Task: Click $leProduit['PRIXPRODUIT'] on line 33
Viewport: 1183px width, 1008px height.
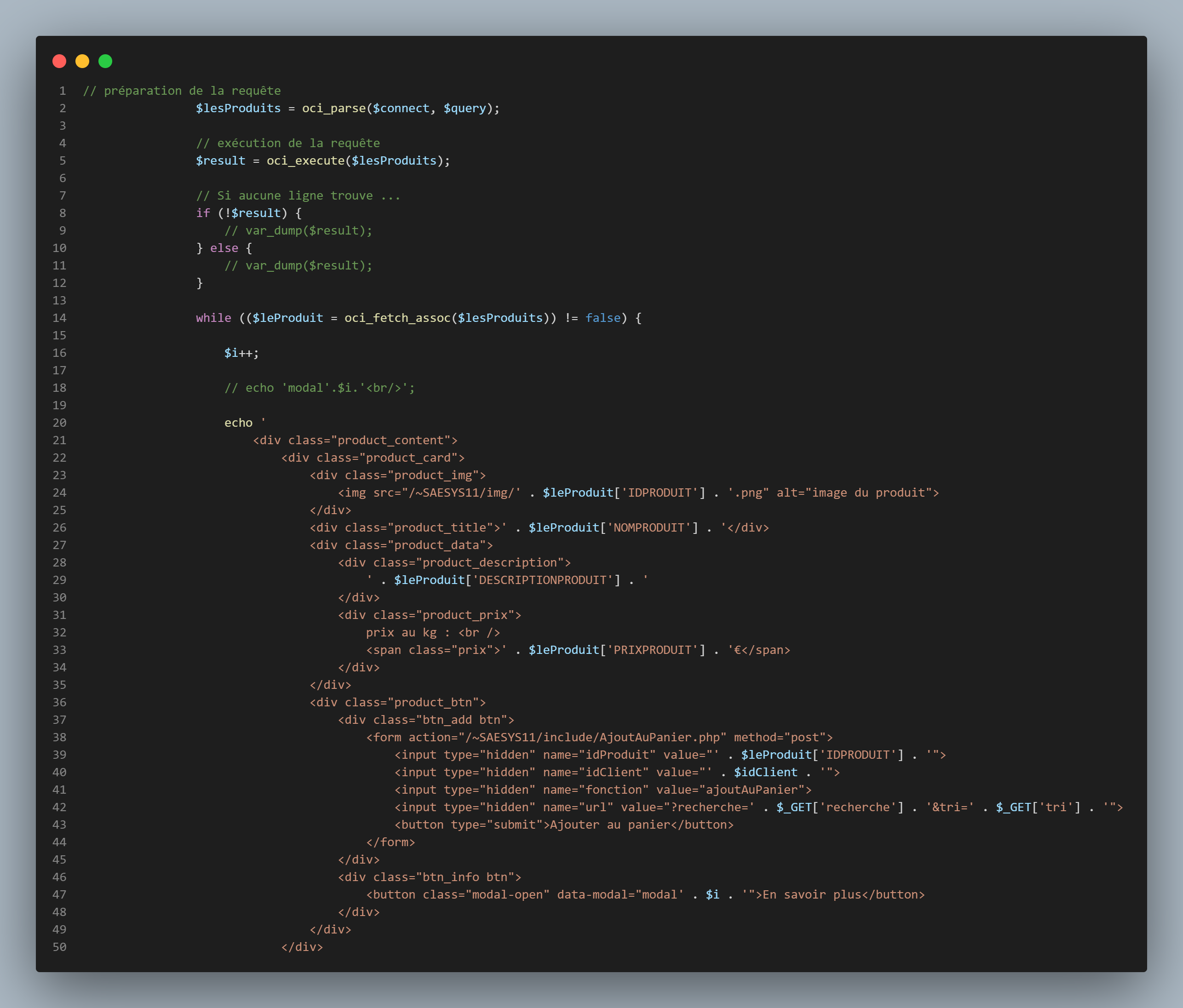Action: pyautogui.click(x=617, y=650)
